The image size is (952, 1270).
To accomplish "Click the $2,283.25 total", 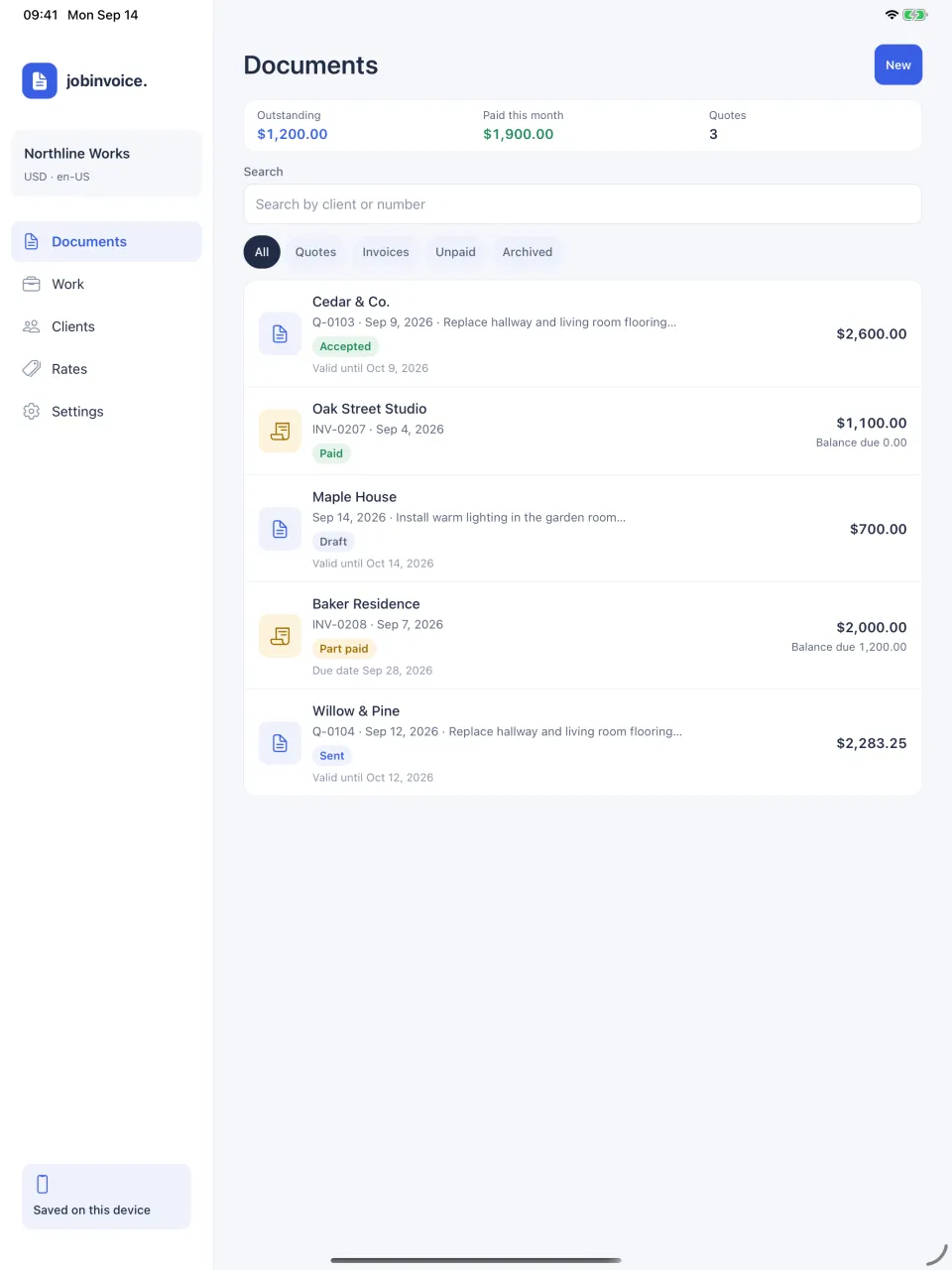I will coord(872,743).
